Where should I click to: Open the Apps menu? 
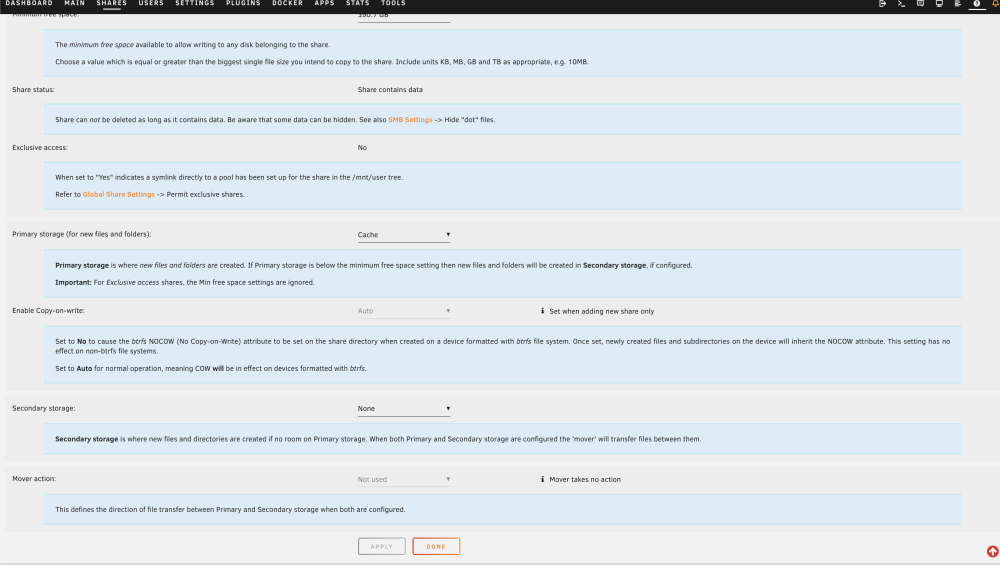[x=324, y=3]
